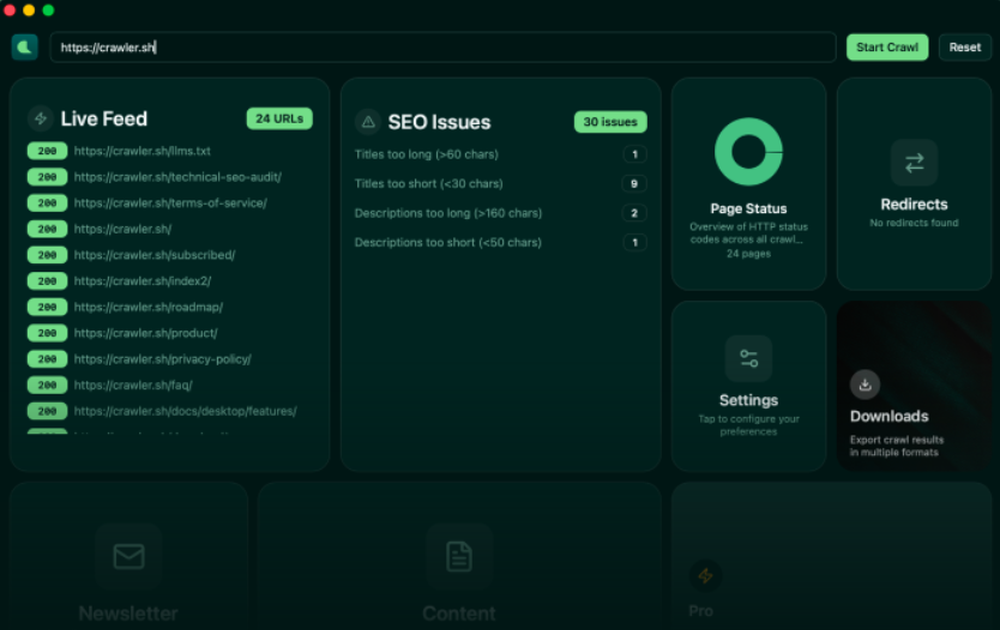This screenshot has width=1000, height=630.
Task: Click the Page Status donut chart
Action: (x=749, y=152)
